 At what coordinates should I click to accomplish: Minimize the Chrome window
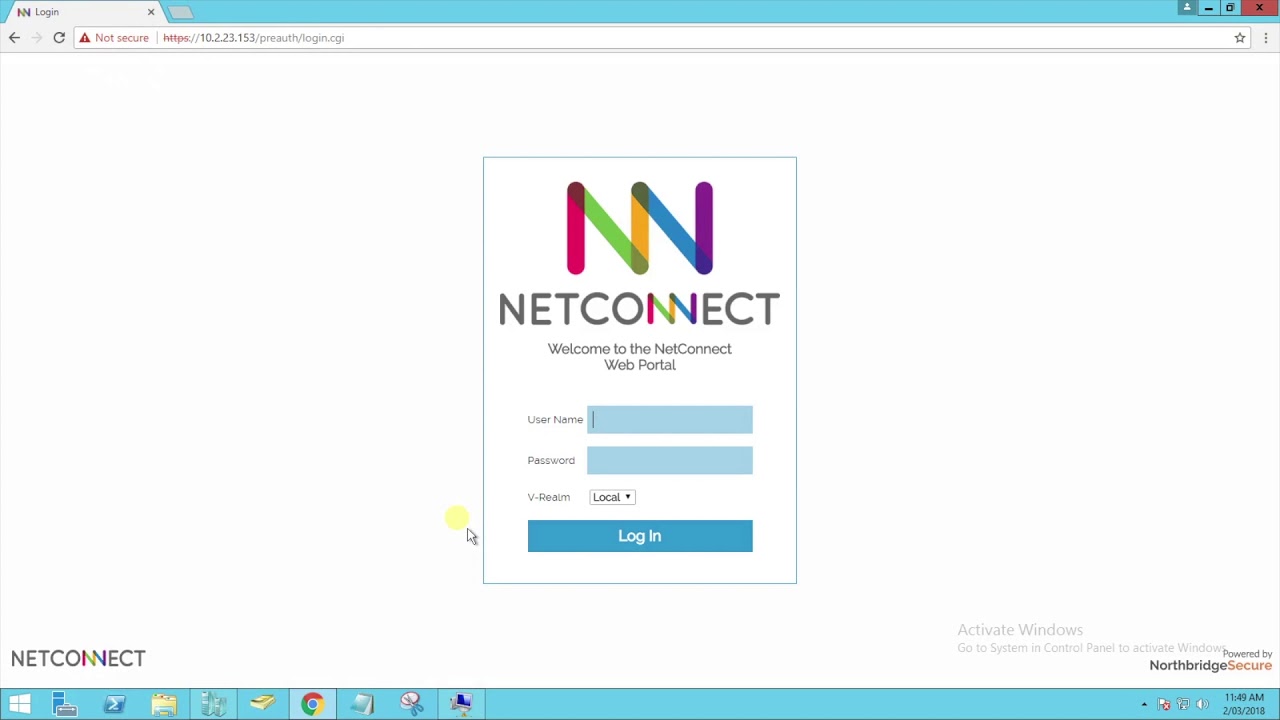pos(1209,8)
